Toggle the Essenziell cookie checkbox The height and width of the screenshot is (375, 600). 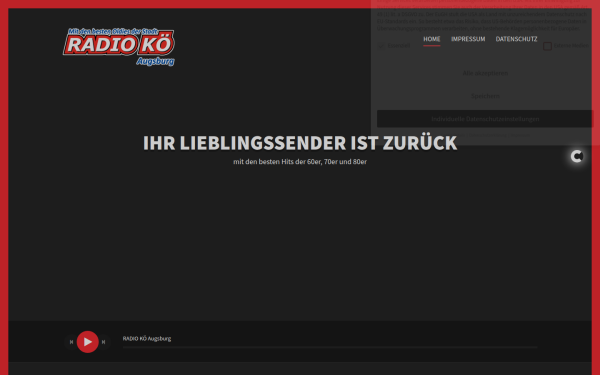381,46
